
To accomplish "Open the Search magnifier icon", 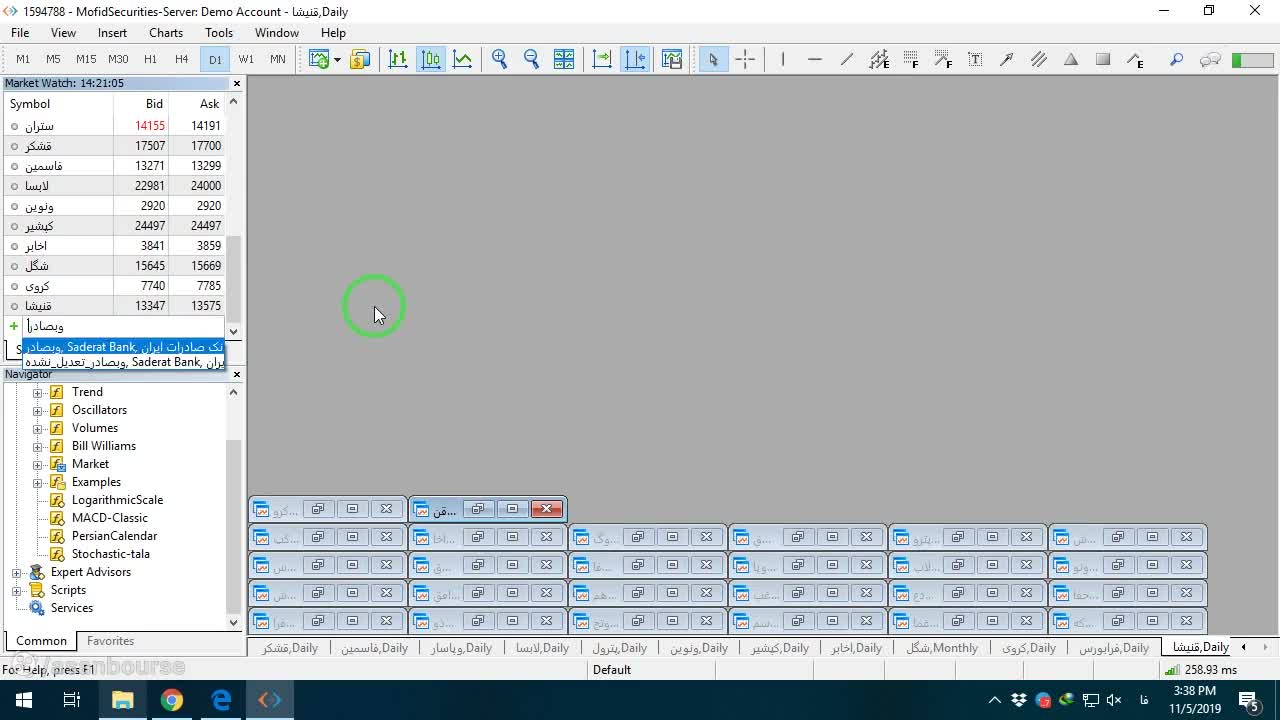I will tap(1177, 60).
